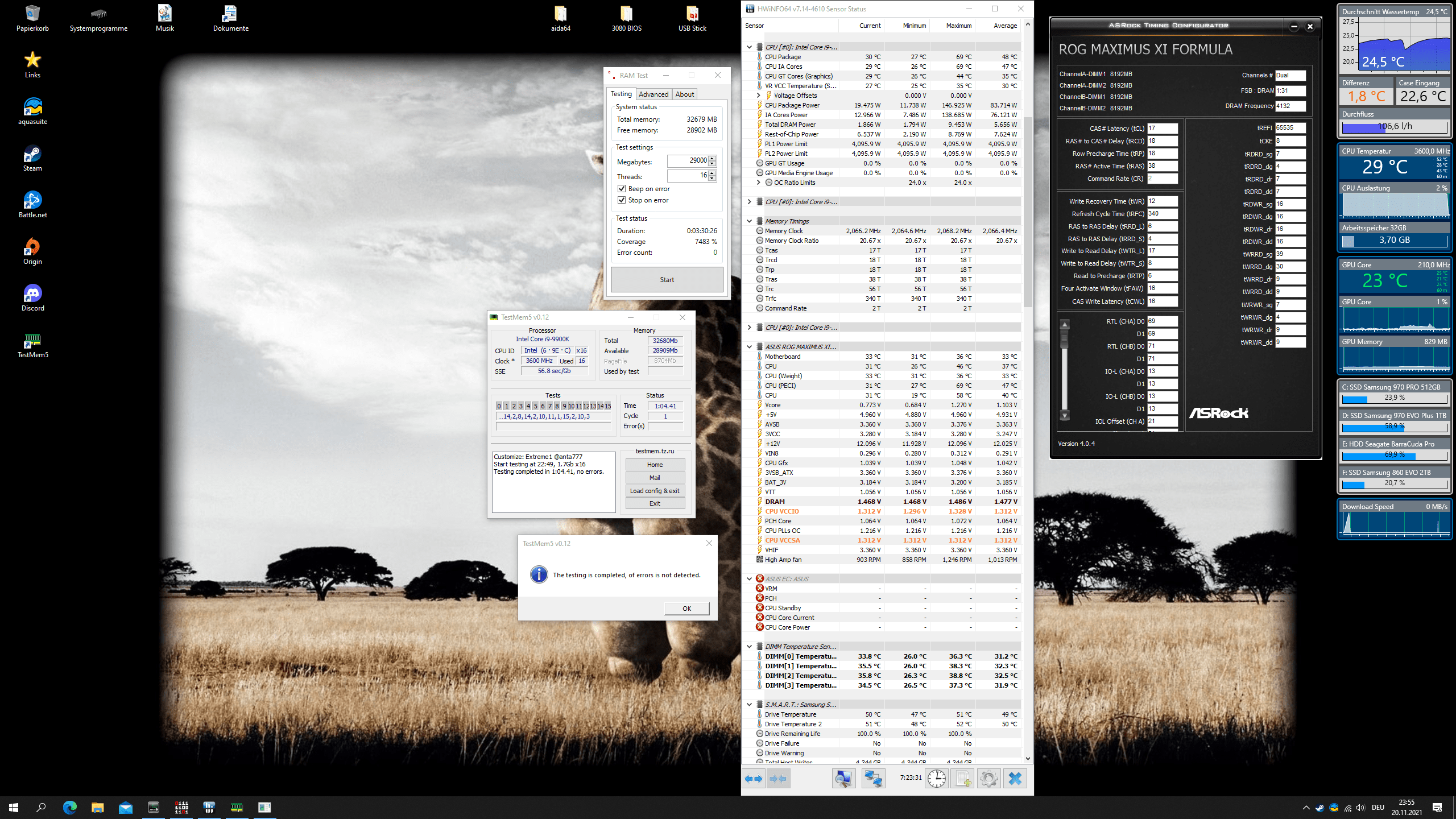Expand Voltage Offsets row in HWiNFO

coord(759,96)
